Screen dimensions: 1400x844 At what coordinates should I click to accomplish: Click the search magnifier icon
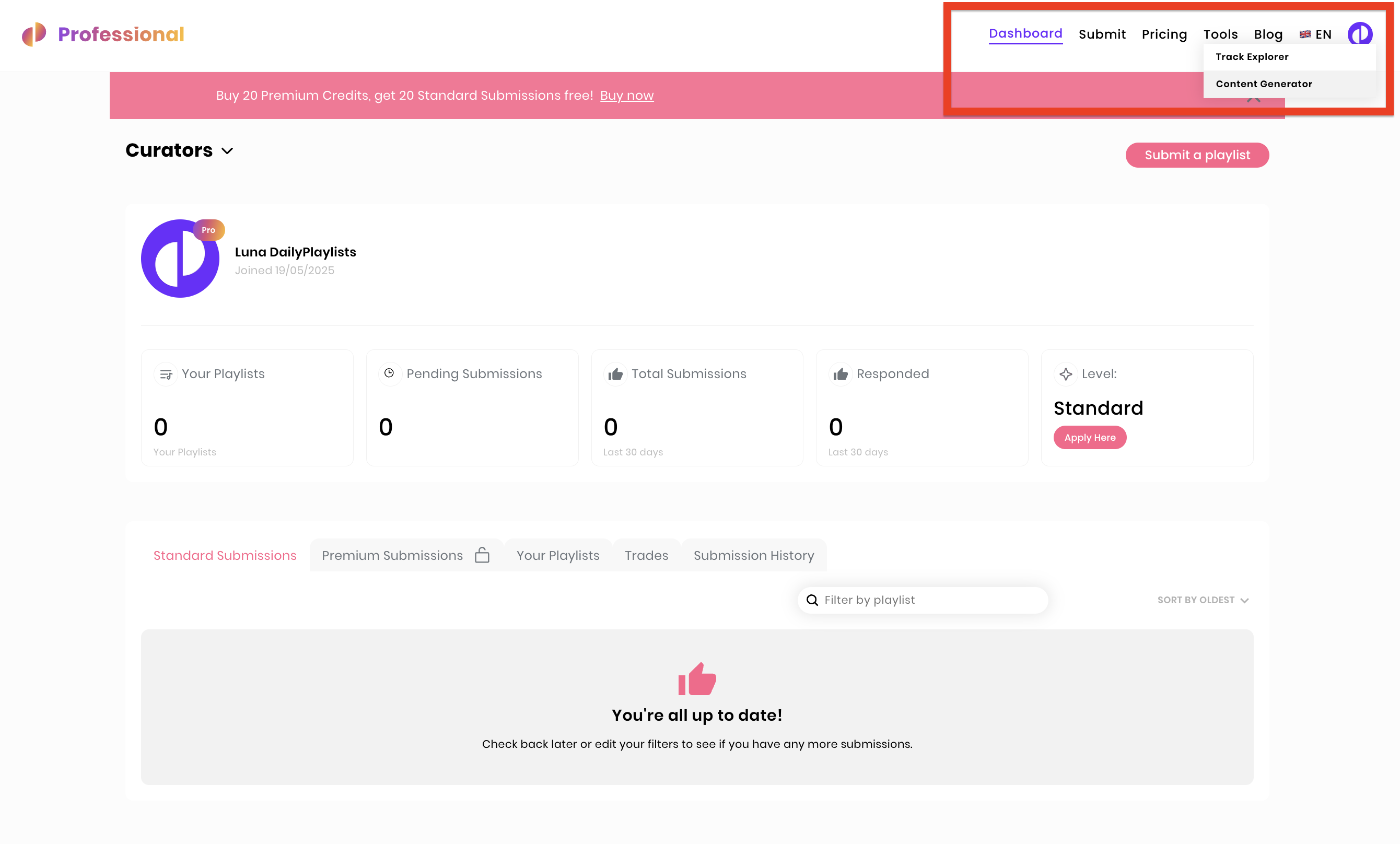coord(812,600)
